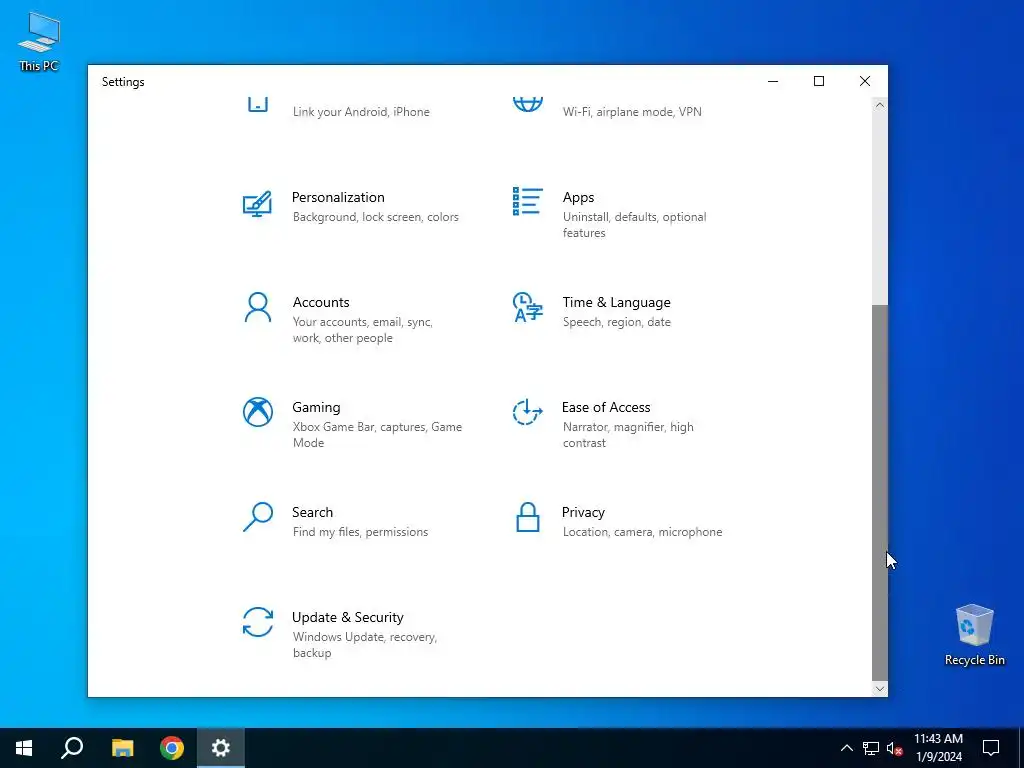Launch File Explorer from the taskbar

point(122,748)
